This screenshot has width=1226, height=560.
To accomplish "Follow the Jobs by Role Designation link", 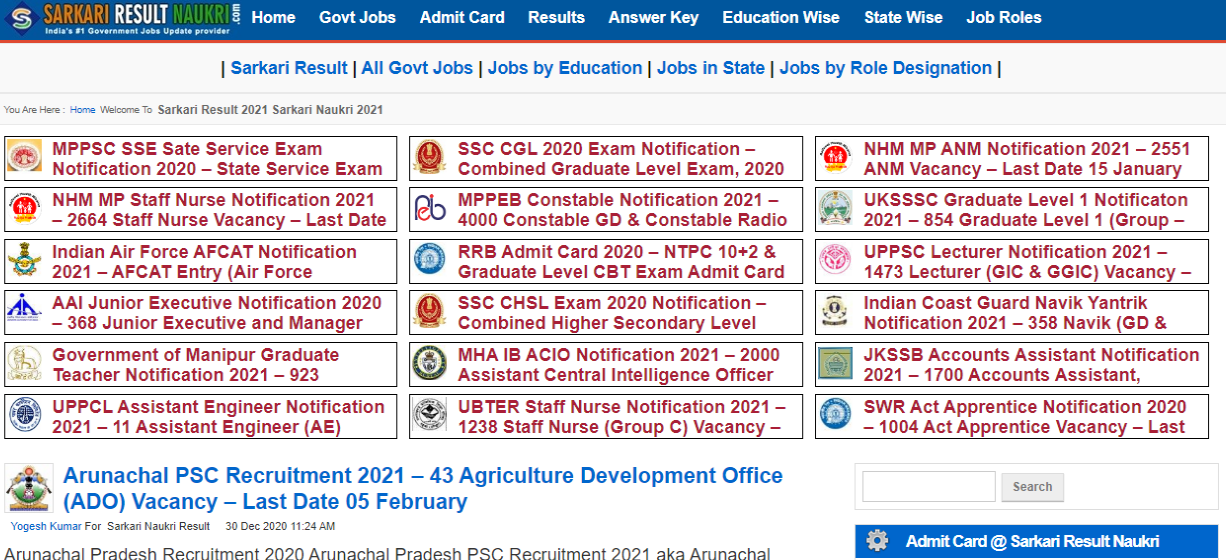I will (885, 68).
